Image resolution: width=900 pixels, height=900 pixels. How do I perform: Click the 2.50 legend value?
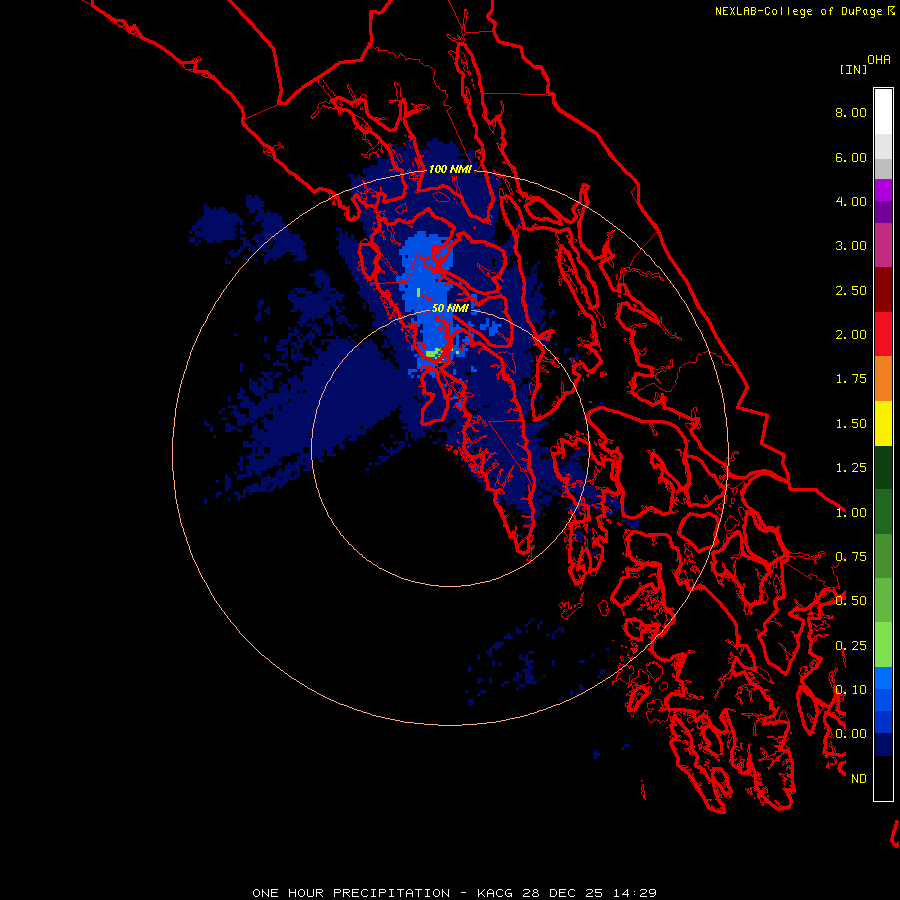pos(851,290)
